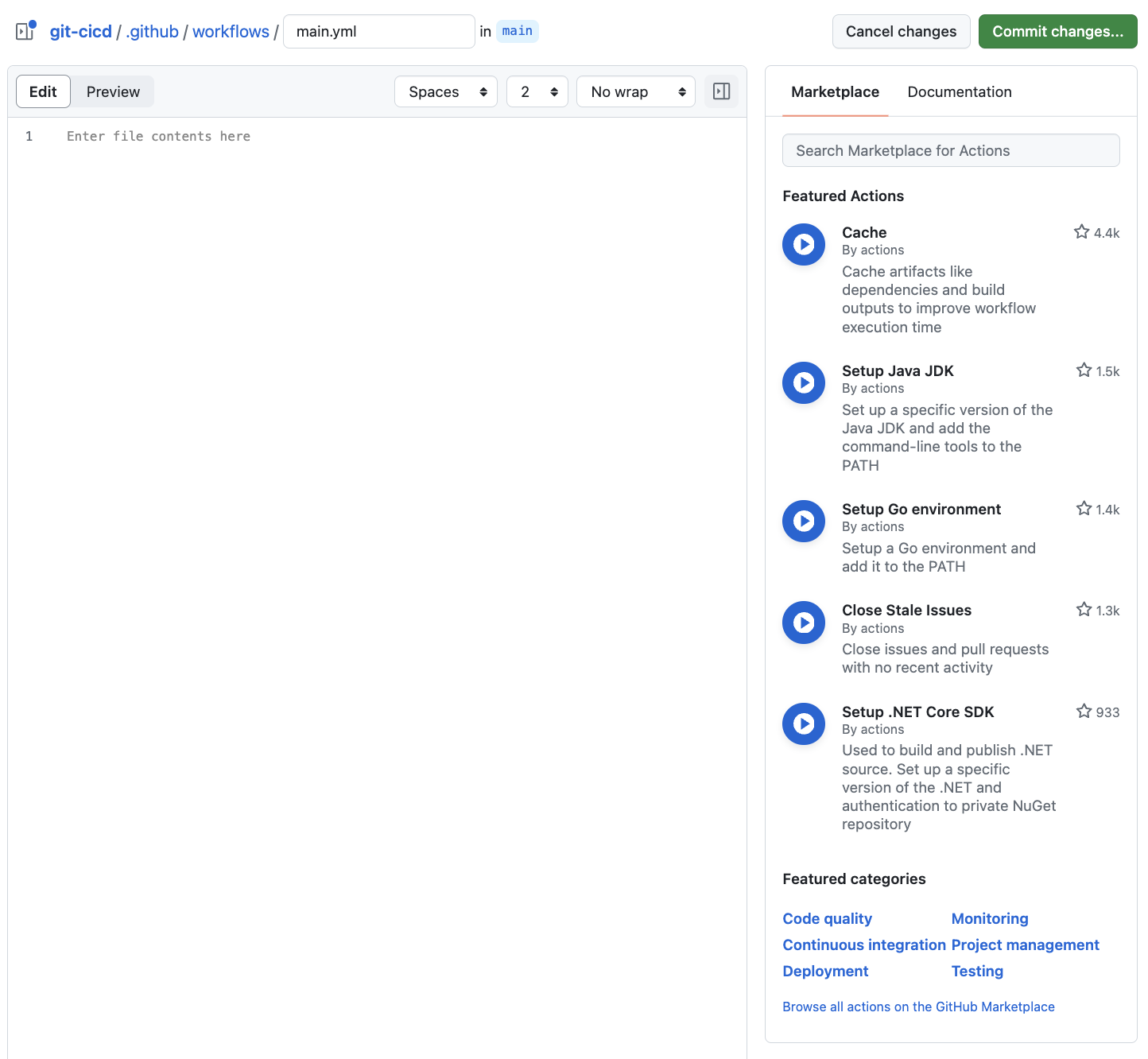Switch to the Edit tab
1148x1059 pixels.
pos(43,91)
